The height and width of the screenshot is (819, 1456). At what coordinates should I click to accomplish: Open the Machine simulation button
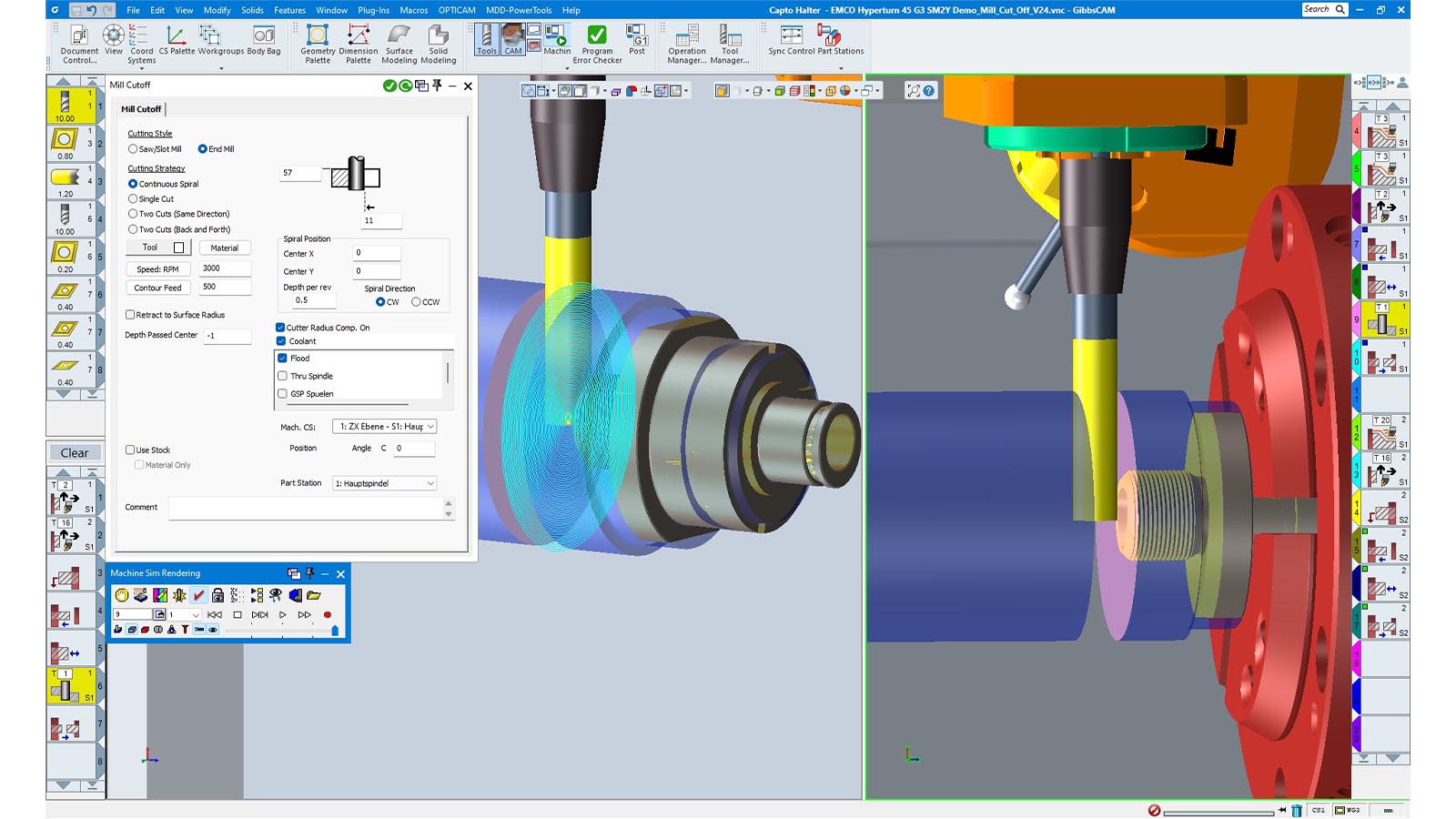click(557, 41)
